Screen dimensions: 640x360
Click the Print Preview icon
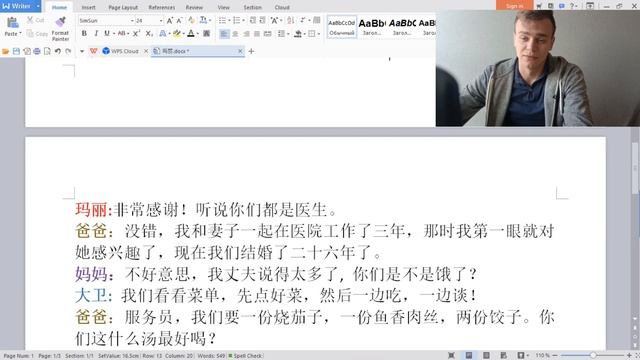coord(47,51)
